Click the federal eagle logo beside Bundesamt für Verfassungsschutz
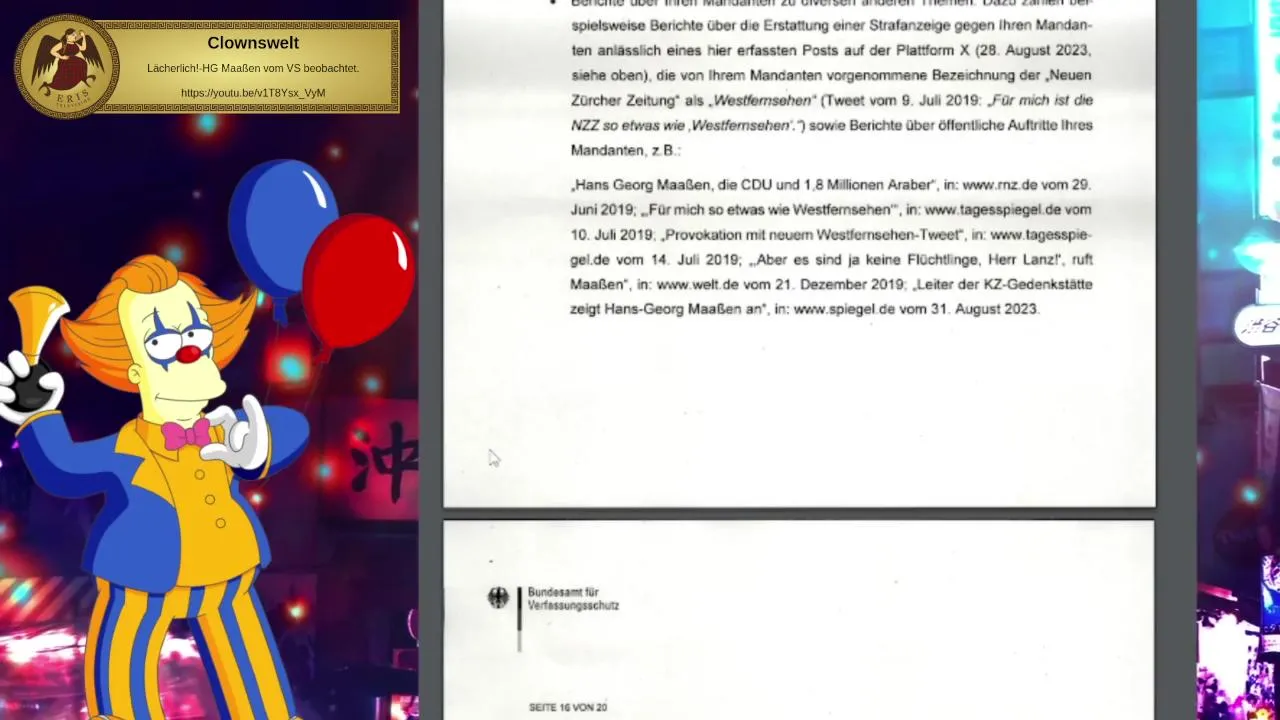1280x720 pixels. [498, 598]
